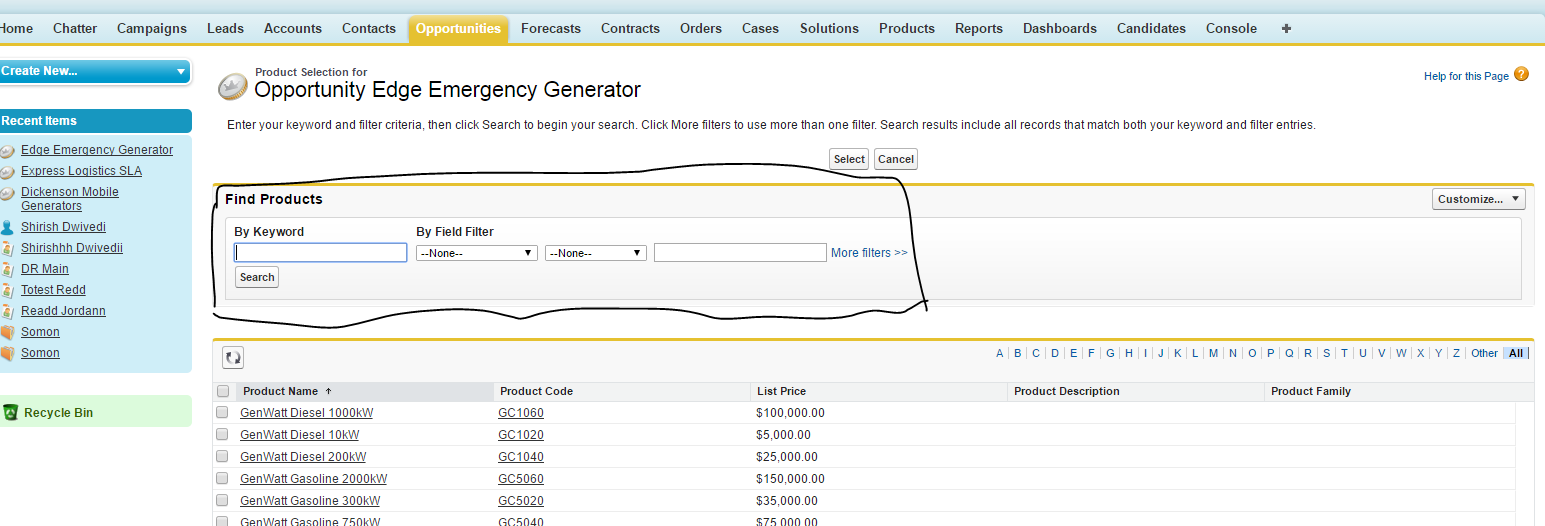
Task: Check GenWatt Diesel 1000kW checkbox
Action: [x=222, y=412]
